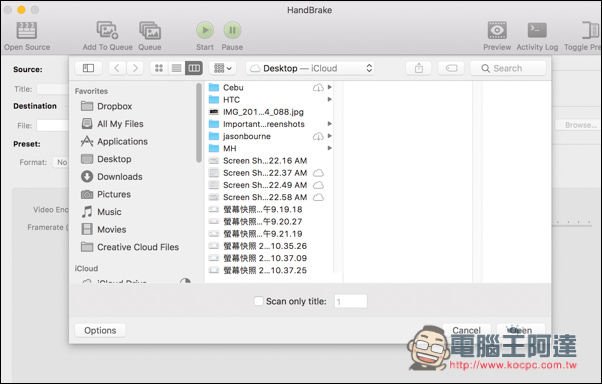
Task: Switch to icon view
Action: tap(159, 68)
